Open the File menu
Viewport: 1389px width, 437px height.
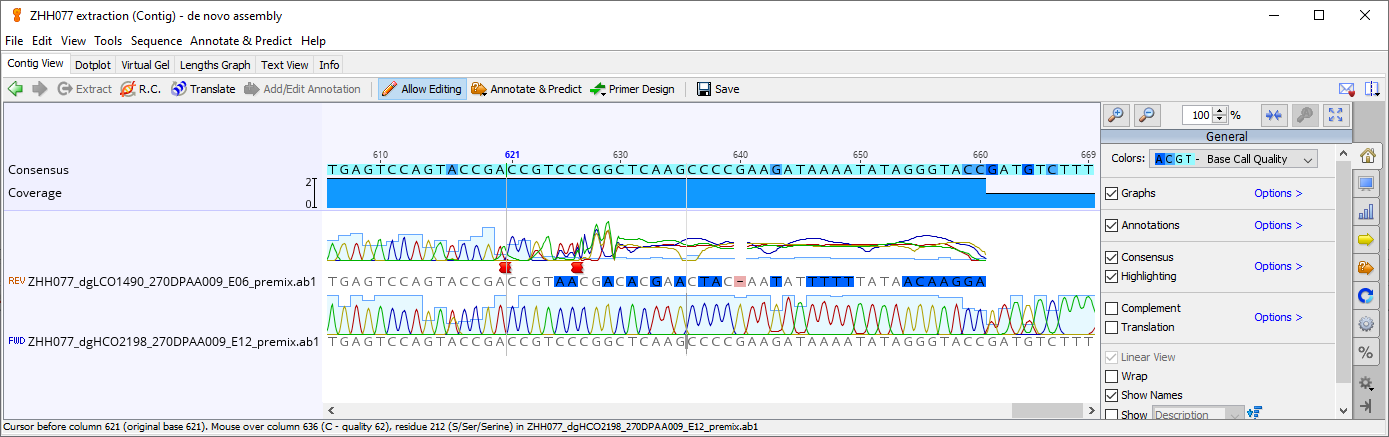tap(14, 41)
